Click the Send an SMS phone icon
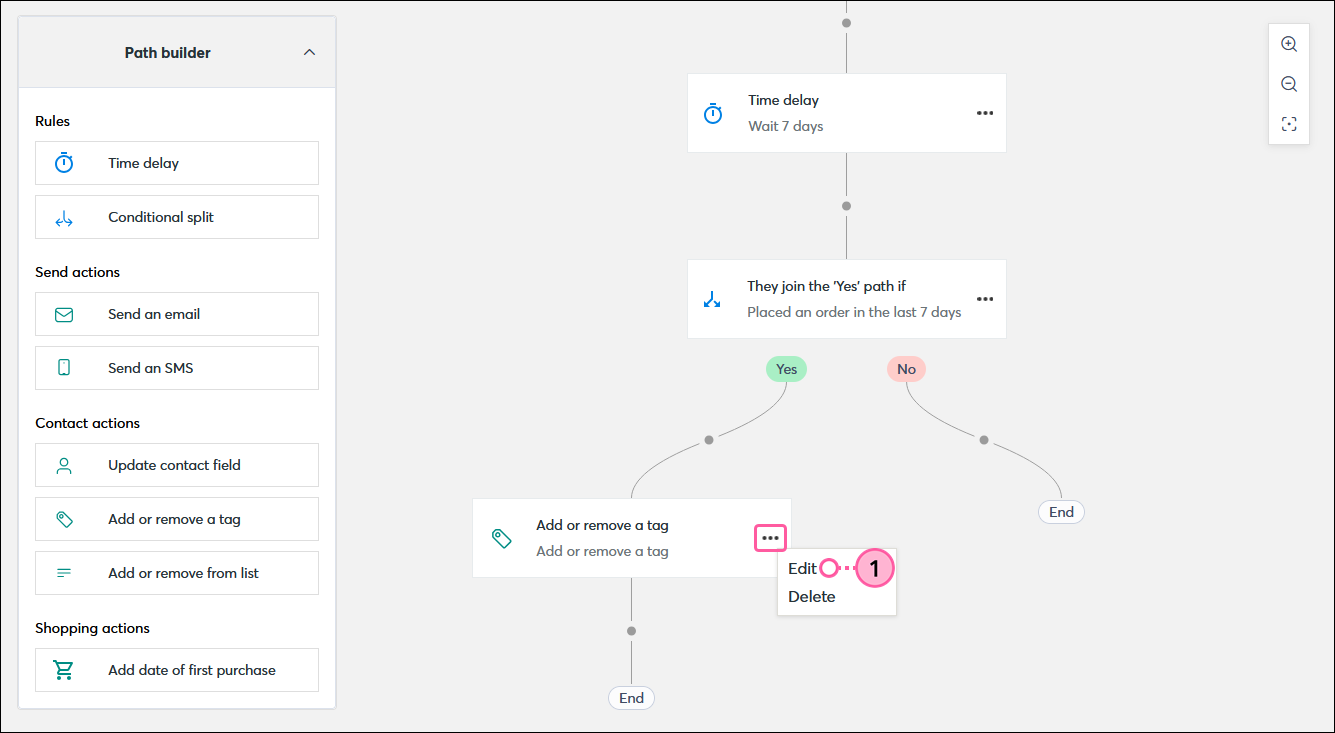1335x733 pixels. pyautogui.click(x=65, y=367)
